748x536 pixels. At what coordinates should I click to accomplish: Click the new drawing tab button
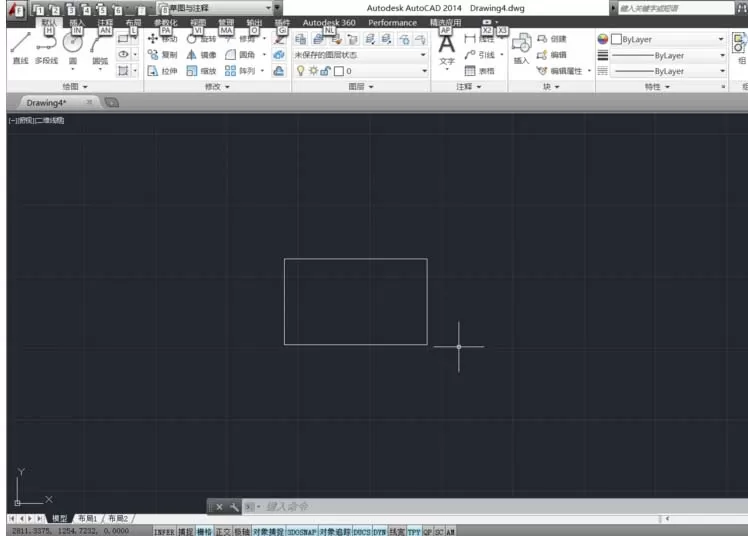coord(112,102)
